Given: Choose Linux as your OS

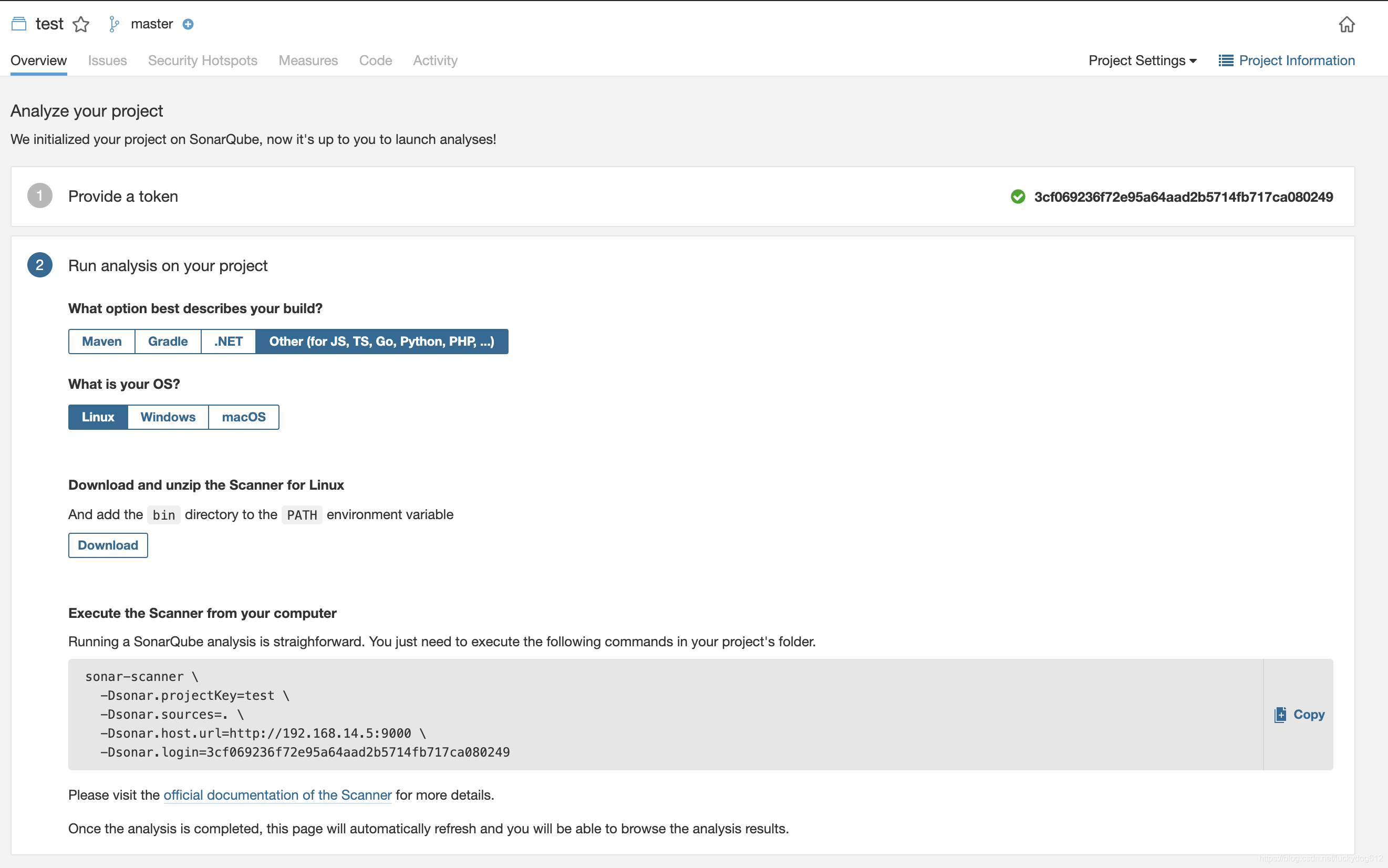Looking at the screenshot, I should point(98,417).
